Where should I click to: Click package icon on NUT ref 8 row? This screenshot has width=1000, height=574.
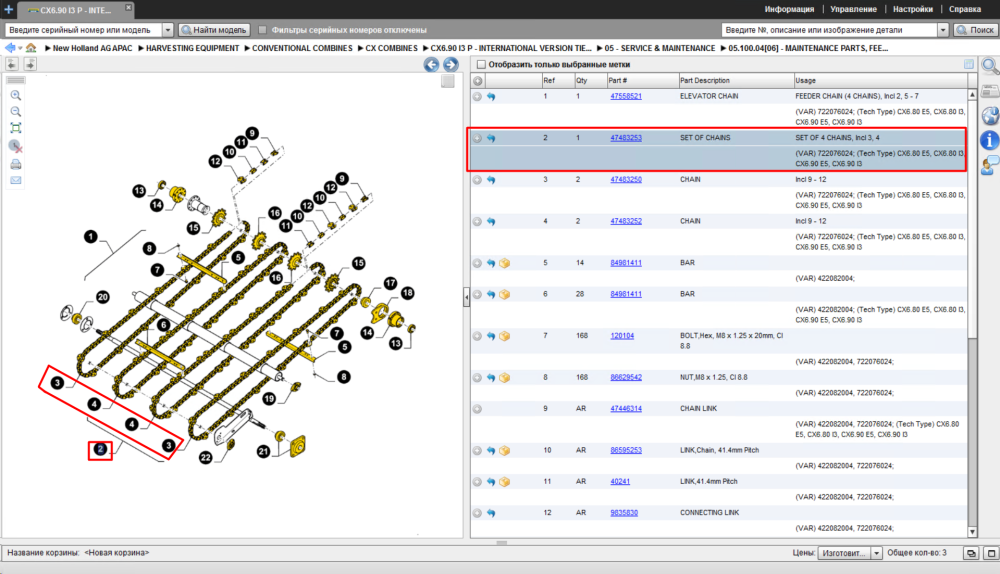[504, 378]
